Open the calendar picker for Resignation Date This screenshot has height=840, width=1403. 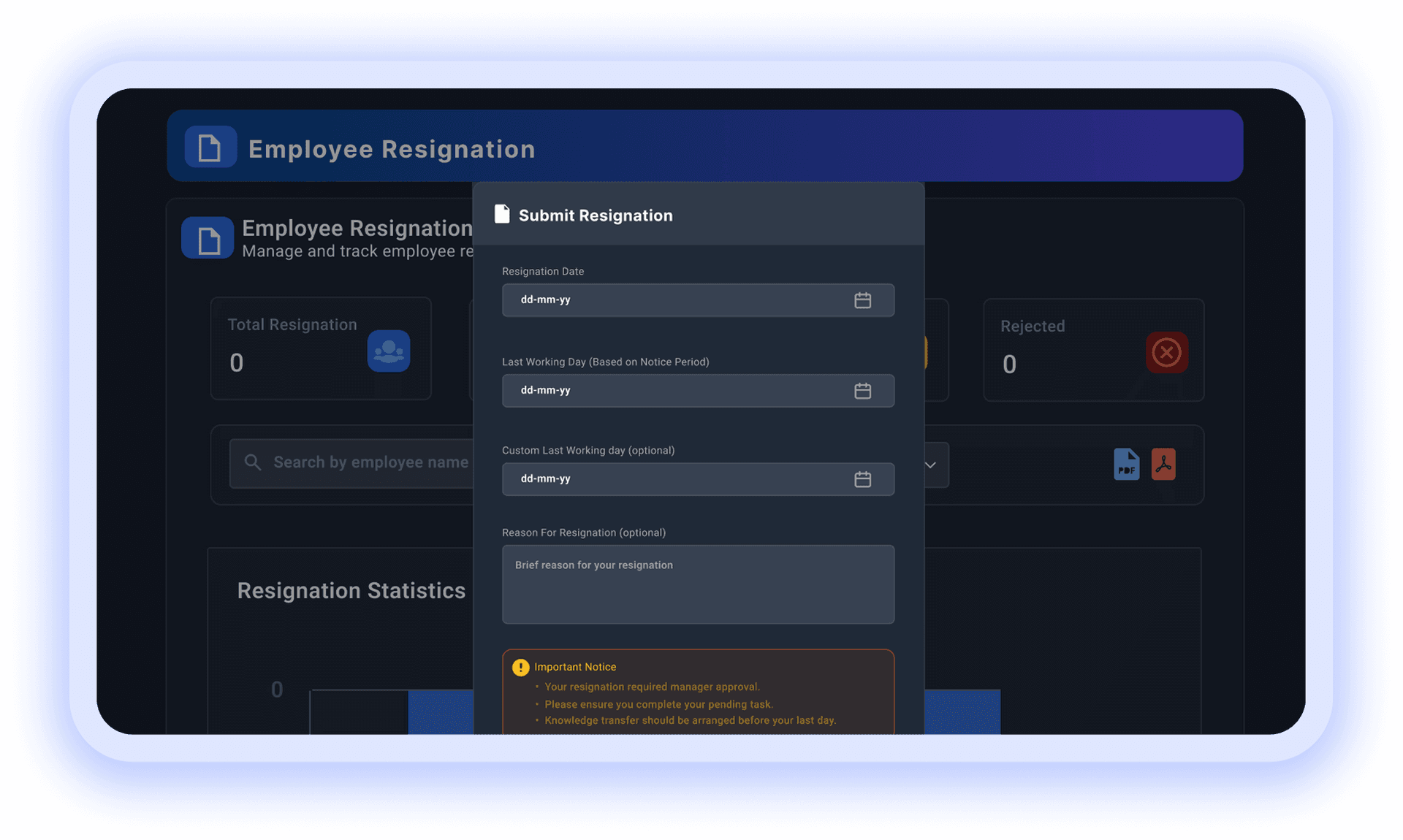tap(863, 299)
